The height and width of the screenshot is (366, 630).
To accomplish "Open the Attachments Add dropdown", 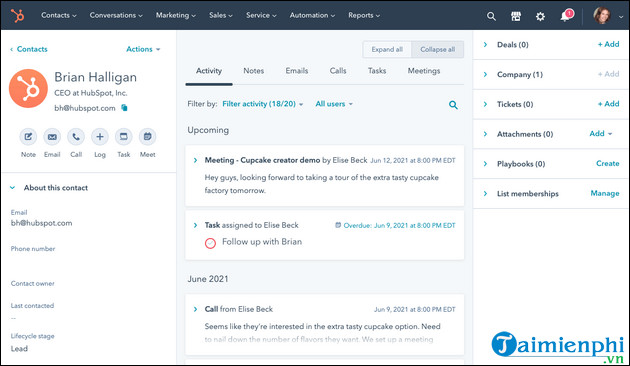I will (x=601, y=134).
